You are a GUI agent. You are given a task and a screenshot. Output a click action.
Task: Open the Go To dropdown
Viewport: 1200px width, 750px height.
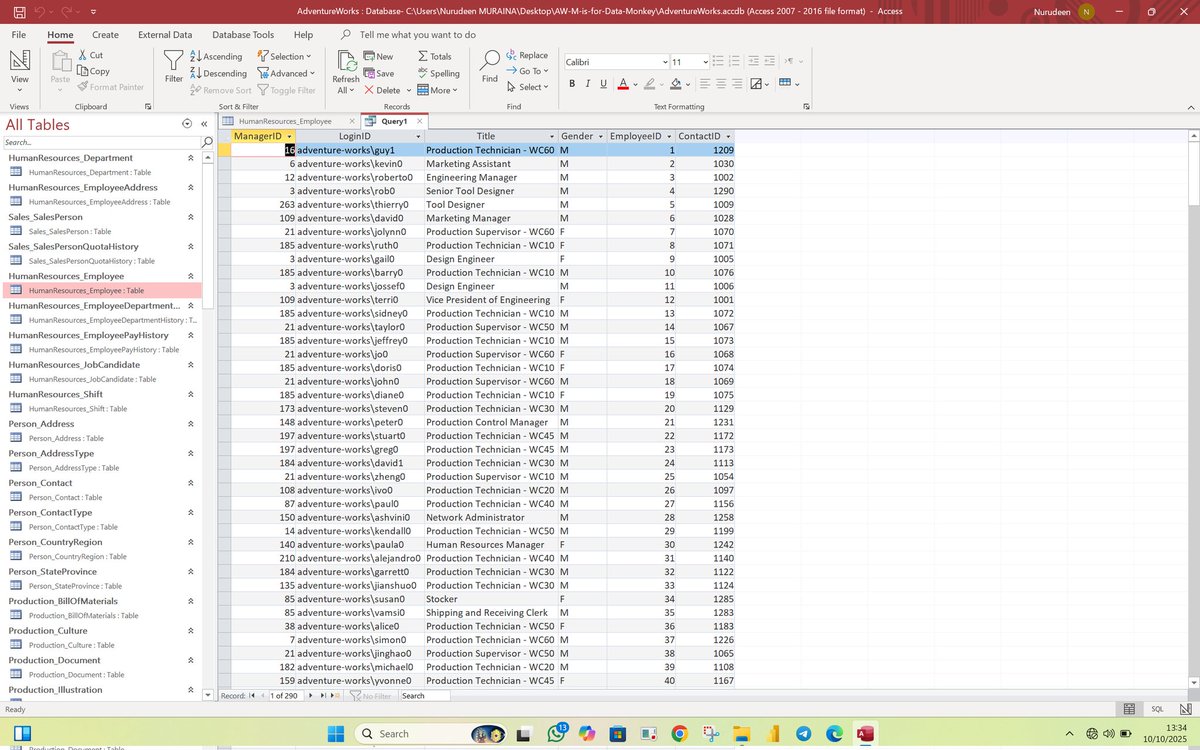tap(528, 71)
